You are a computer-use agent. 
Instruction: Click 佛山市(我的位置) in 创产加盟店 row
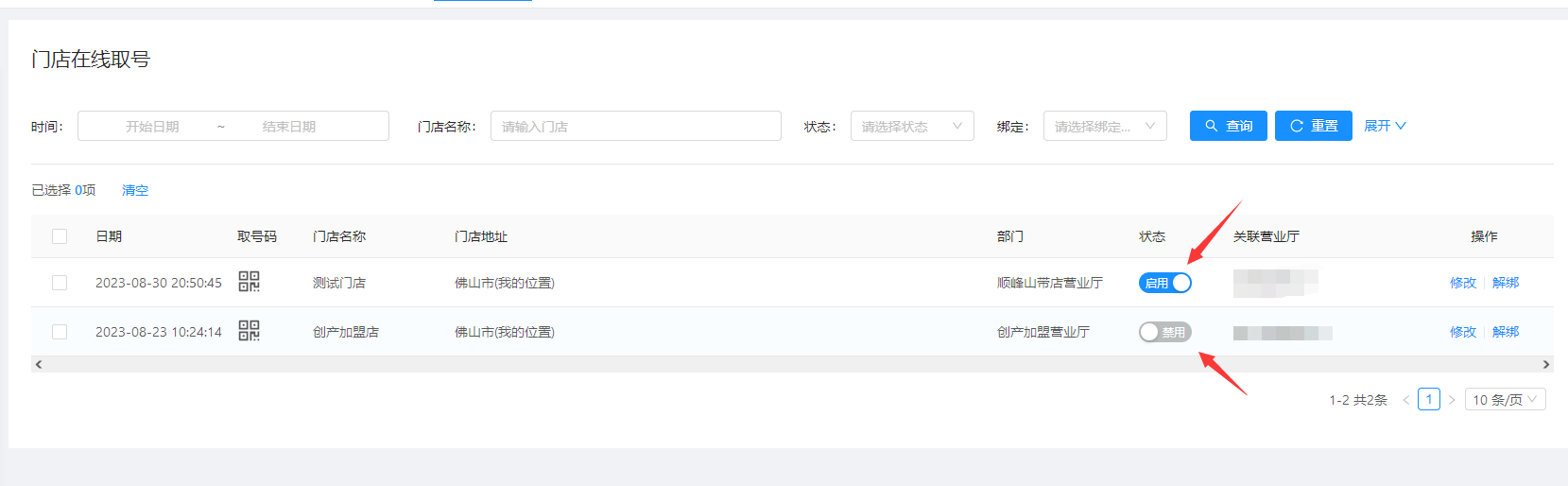[x=505, y=332]
